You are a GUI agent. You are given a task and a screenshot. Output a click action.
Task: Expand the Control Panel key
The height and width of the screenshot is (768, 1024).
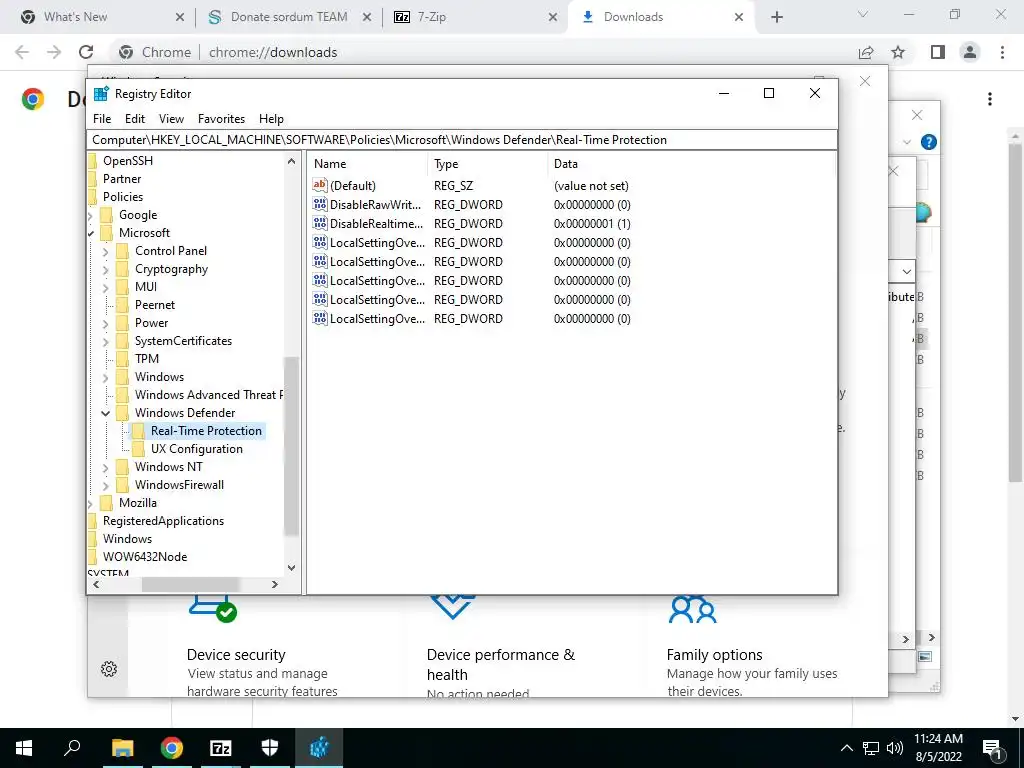tap(105, 251)
